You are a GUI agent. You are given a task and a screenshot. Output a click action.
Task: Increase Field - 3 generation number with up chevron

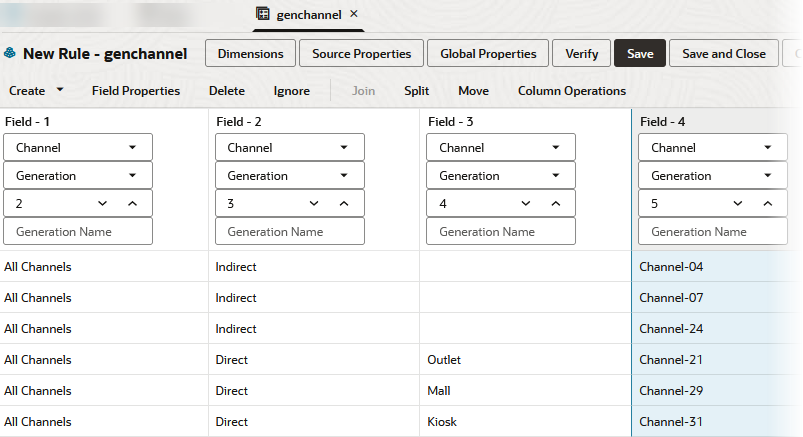tap(555, 203)
